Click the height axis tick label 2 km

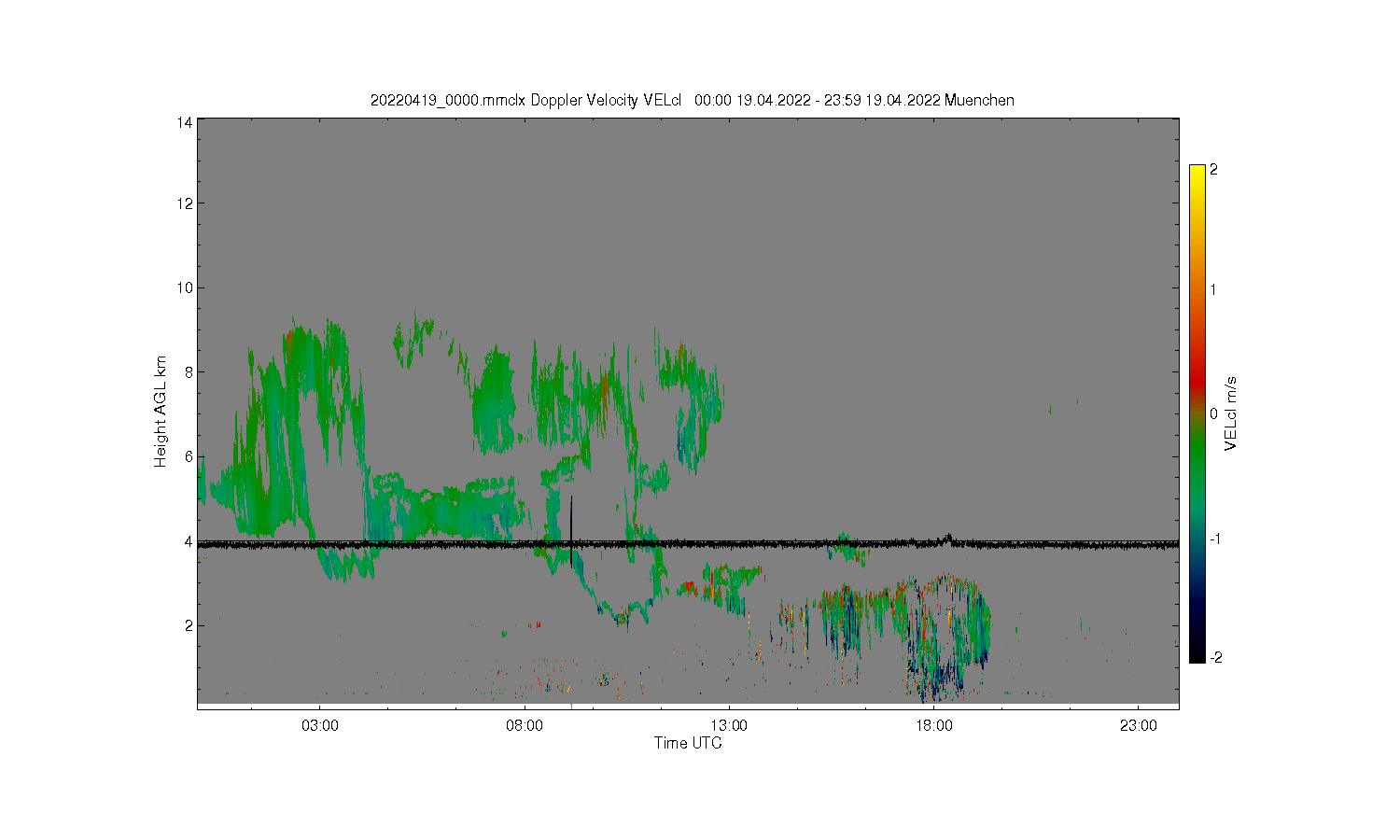(189, 625)
